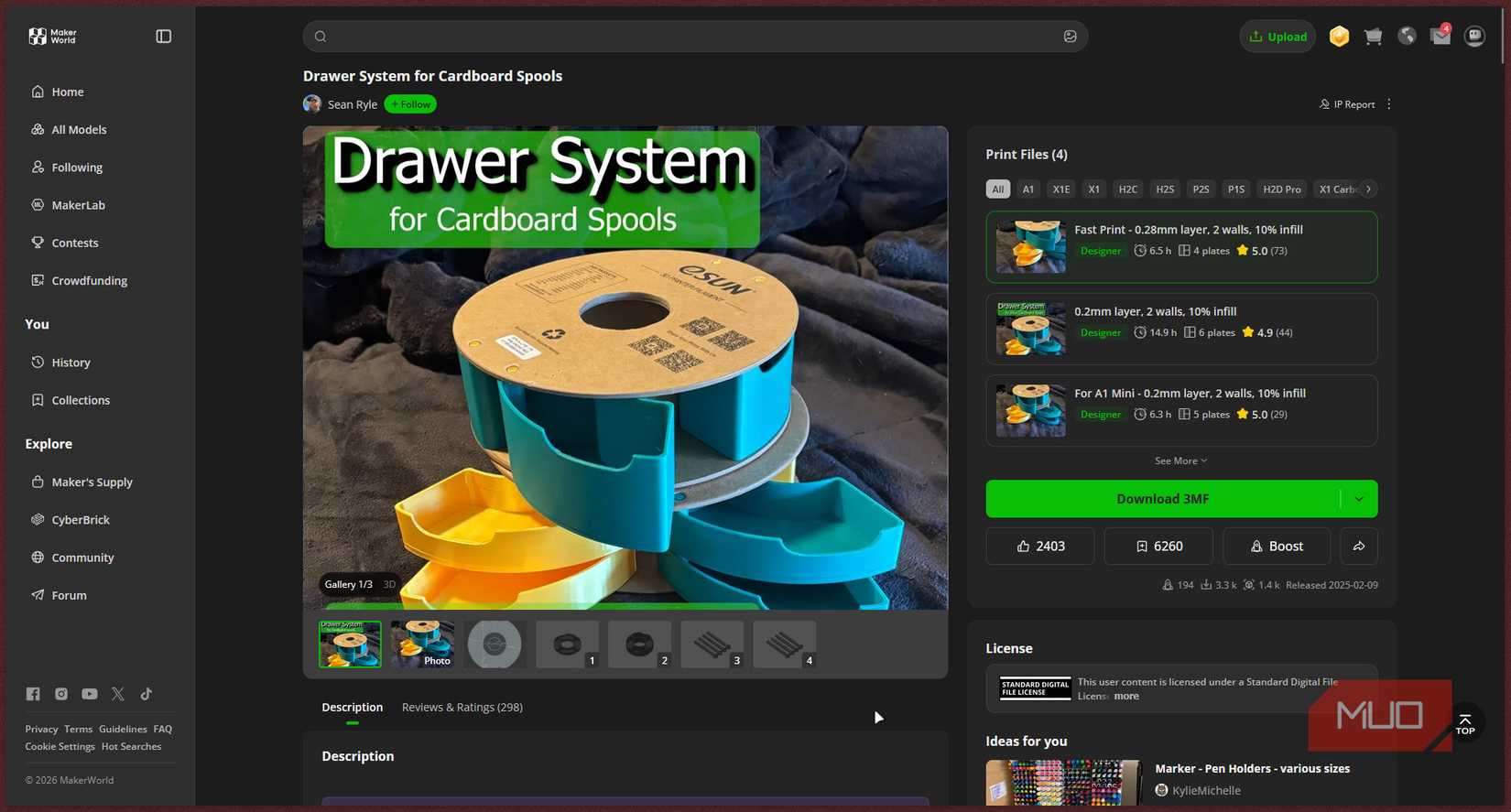1511x812 pixels.
Task: Follow Sean Ryle
Action: (x=410, y=104)
